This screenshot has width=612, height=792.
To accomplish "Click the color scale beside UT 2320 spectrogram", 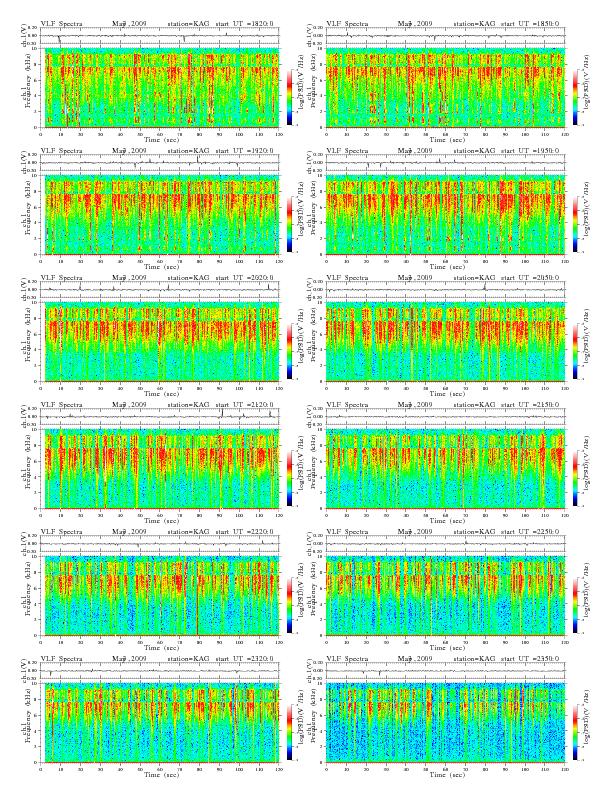I will [x=289, y=732].
